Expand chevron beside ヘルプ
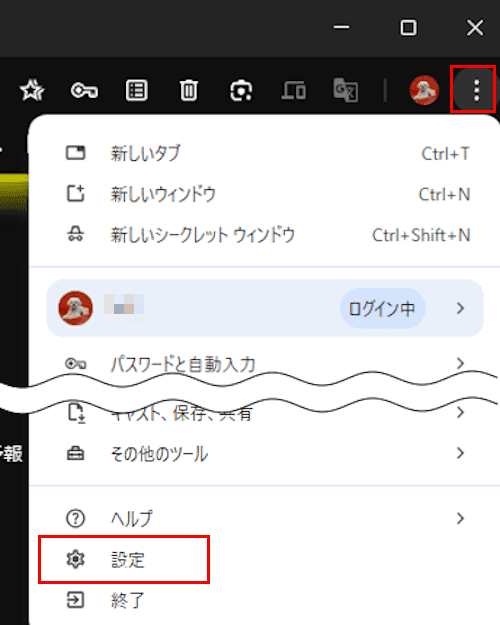Screen dimensions: 500x625 pos(461,519)
